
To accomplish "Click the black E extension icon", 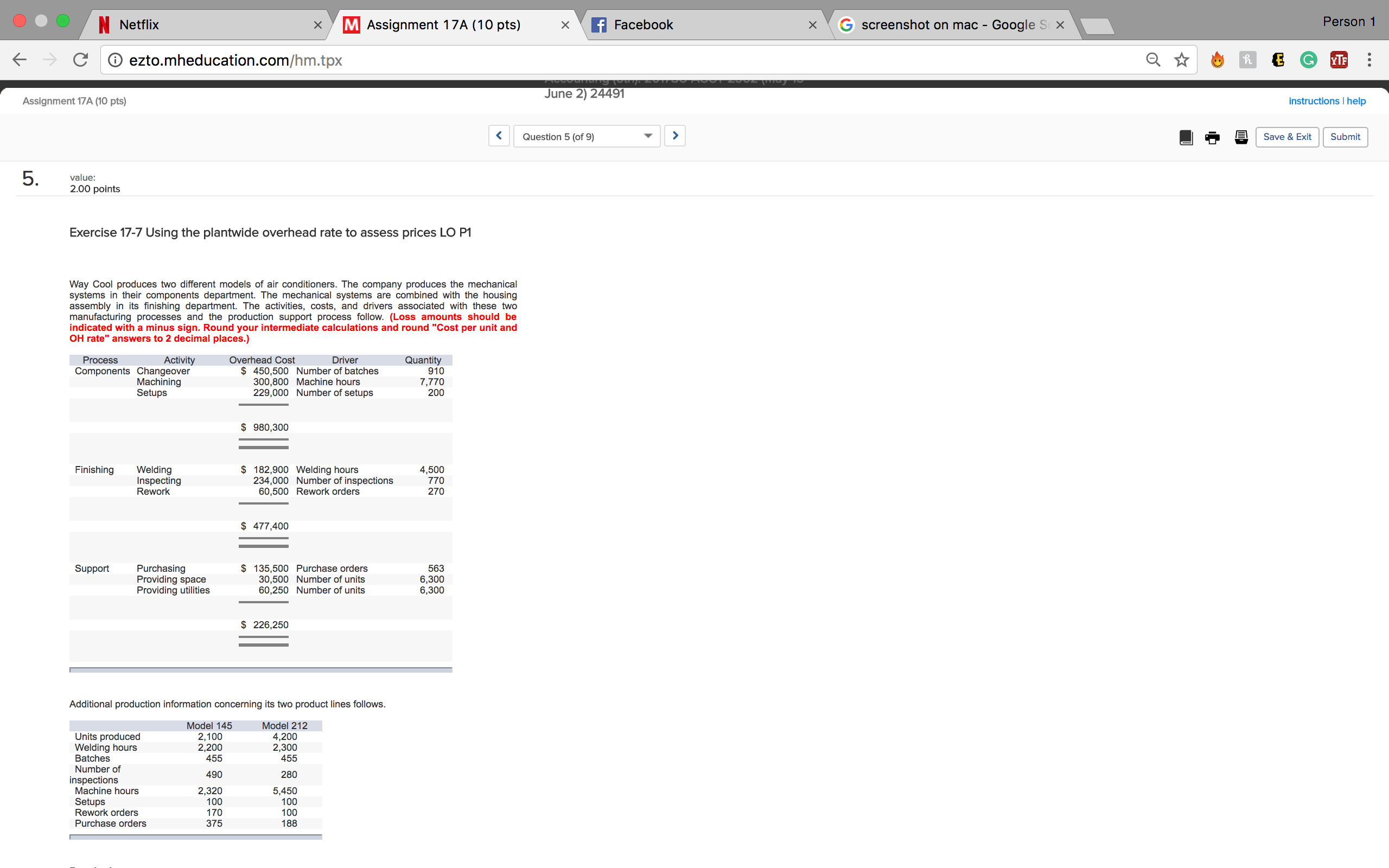I will (x=1278, y=59).
